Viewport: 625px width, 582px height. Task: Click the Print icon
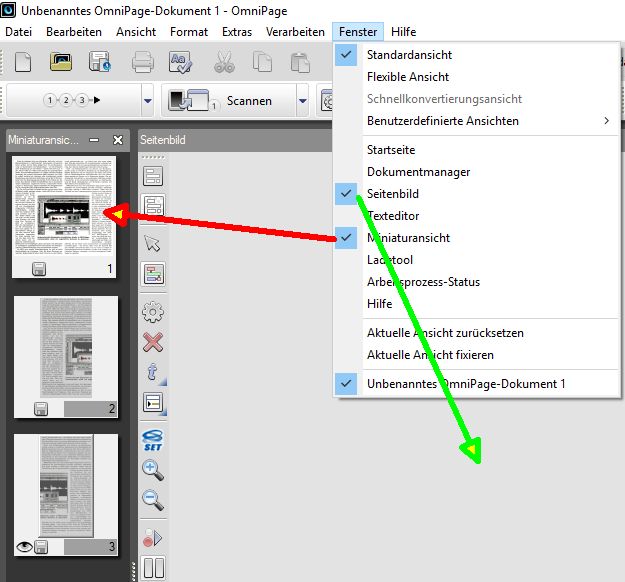click(x=143, y=62)
